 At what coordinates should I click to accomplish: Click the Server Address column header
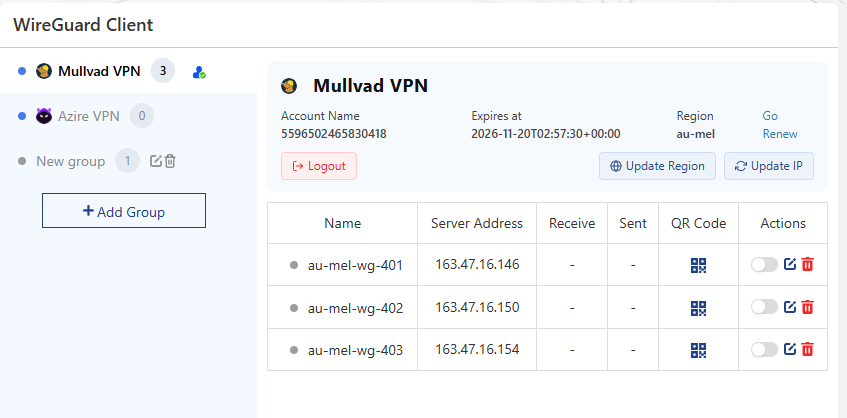[x=477, y=223]
